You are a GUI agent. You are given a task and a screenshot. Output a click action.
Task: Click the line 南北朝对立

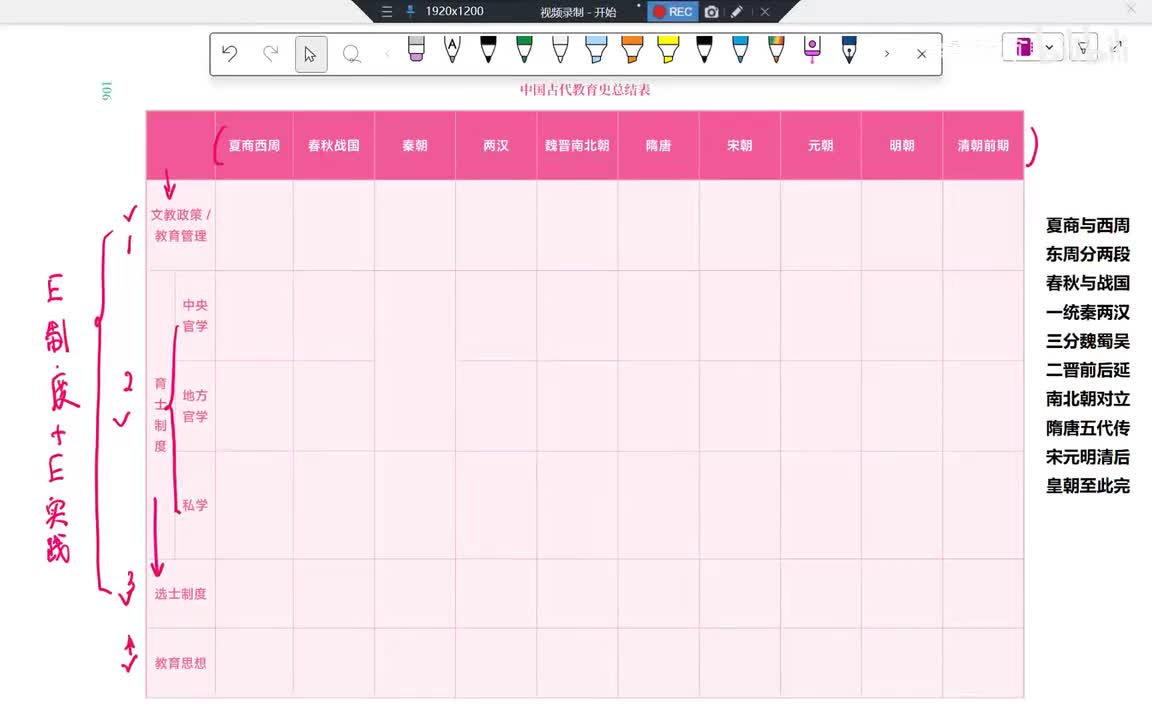[x=1087, y=399]
